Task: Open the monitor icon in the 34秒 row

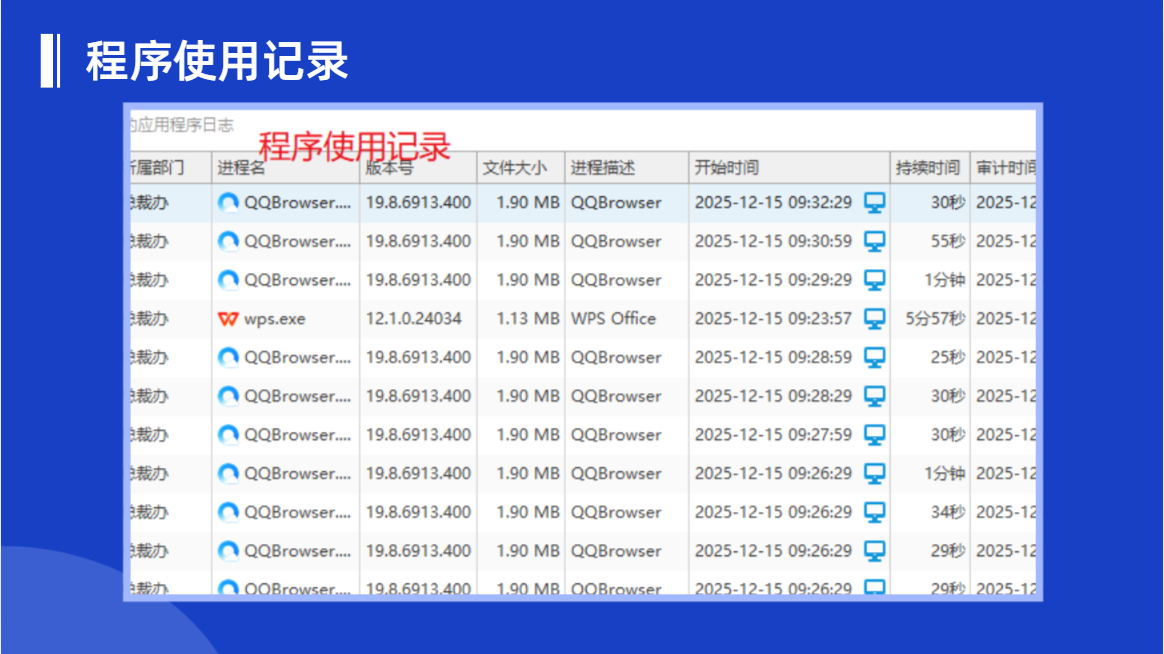Action: tap(875, 512)
